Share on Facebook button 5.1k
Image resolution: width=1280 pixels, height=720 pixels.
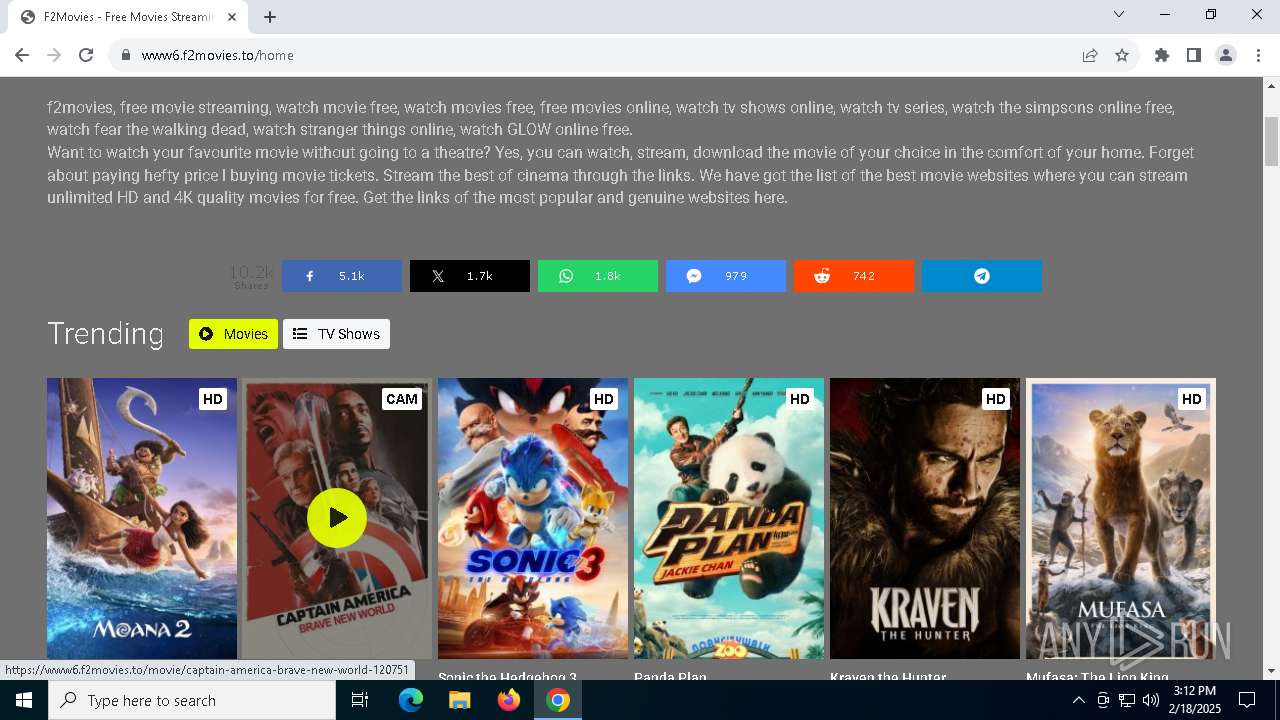point(342,276)
